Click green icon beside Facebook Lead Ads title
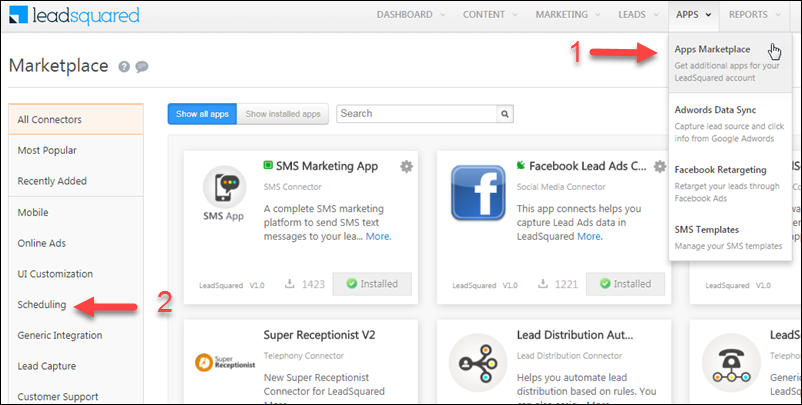 521,165
